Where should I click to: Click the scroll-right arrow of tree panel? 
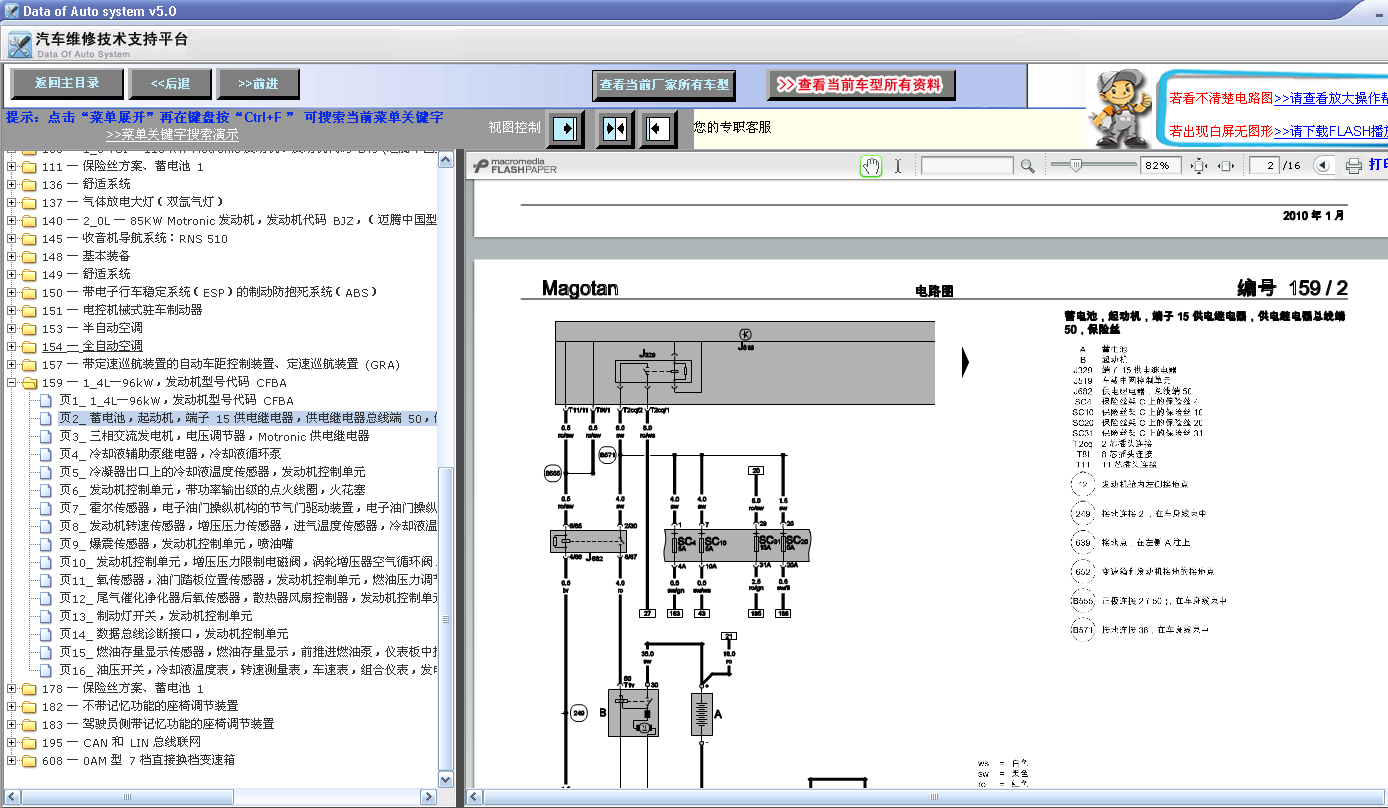(x=429, y=797)
